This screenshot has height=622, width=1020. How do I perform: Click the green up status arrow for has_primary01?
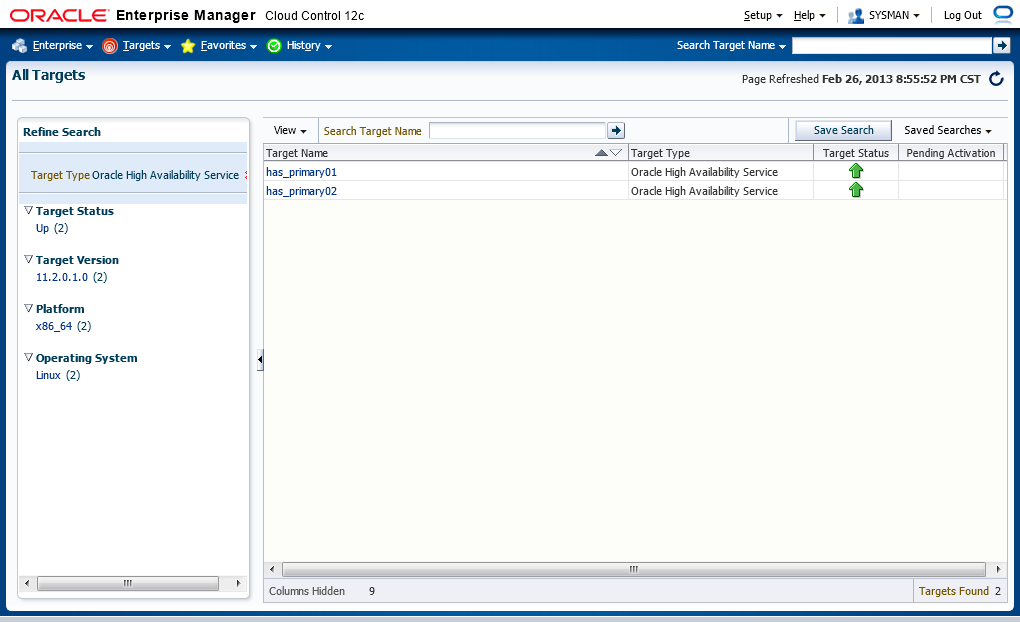(855, 171)
